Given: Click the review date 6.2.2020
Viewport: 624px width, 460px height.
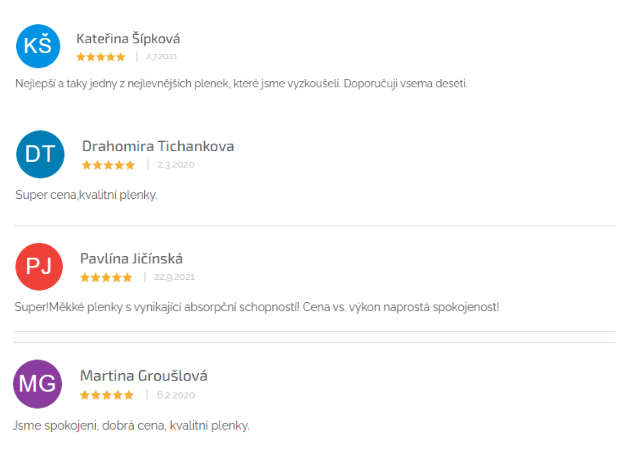Looking at the screenshot, I should [176, 395].
